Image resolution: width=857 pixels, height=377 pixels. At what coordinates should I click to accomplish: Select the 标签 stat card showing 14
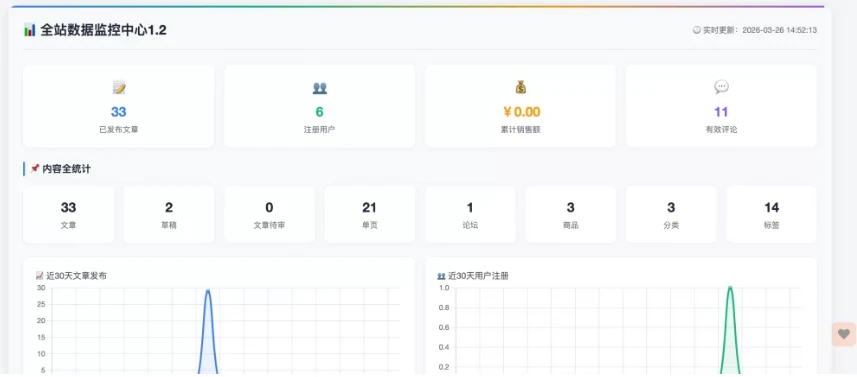point(772,214)
